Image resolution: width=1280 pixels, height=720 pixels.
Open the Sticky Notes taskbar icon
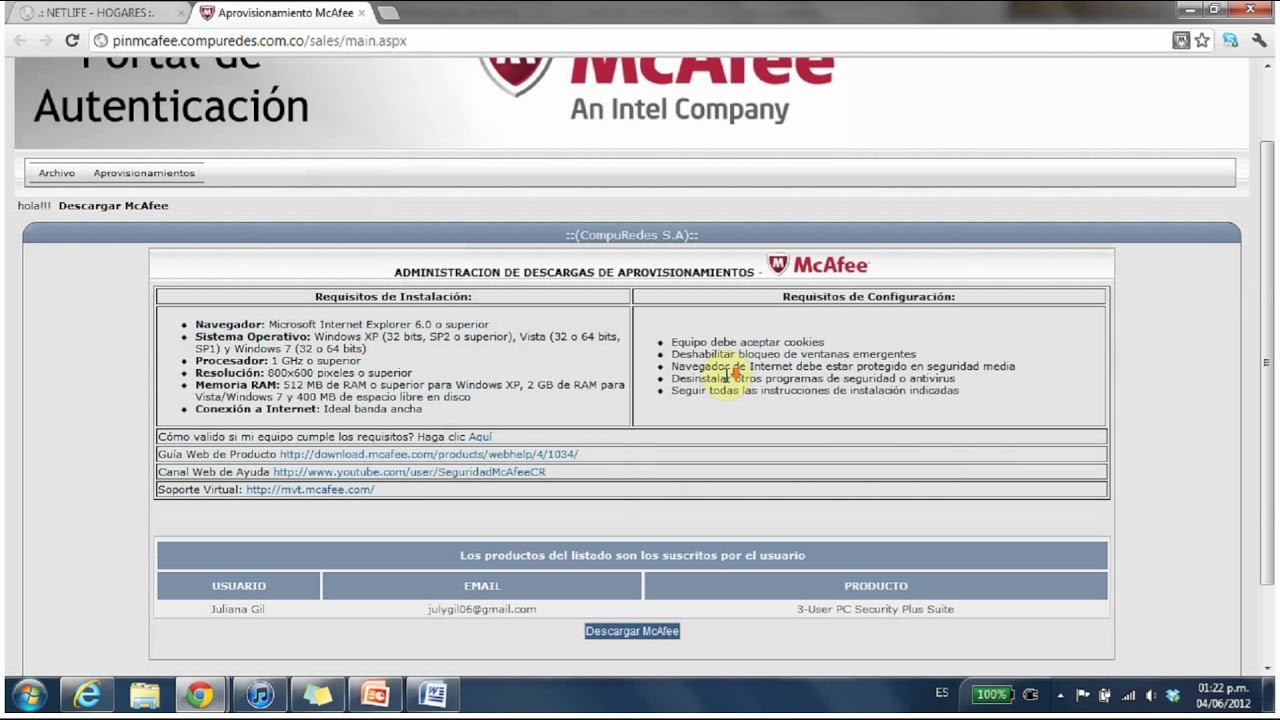[317, 694]
